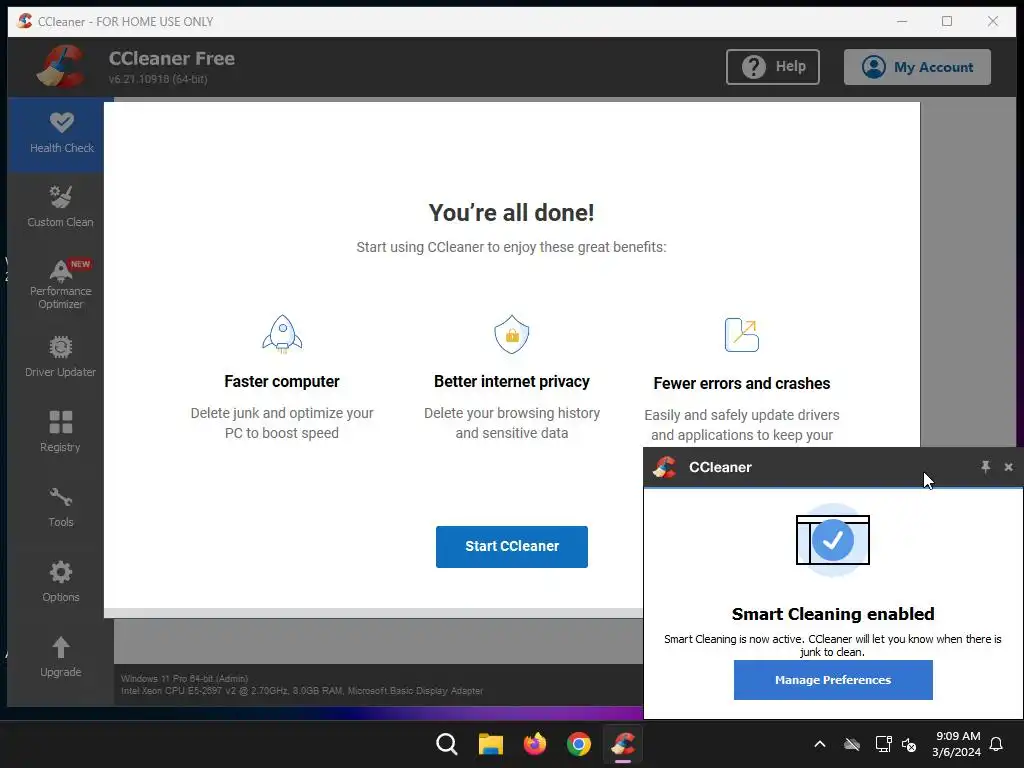1024x768 pixels.
Task: Pin the CCleaner notification popup
Action: (985, 467)
